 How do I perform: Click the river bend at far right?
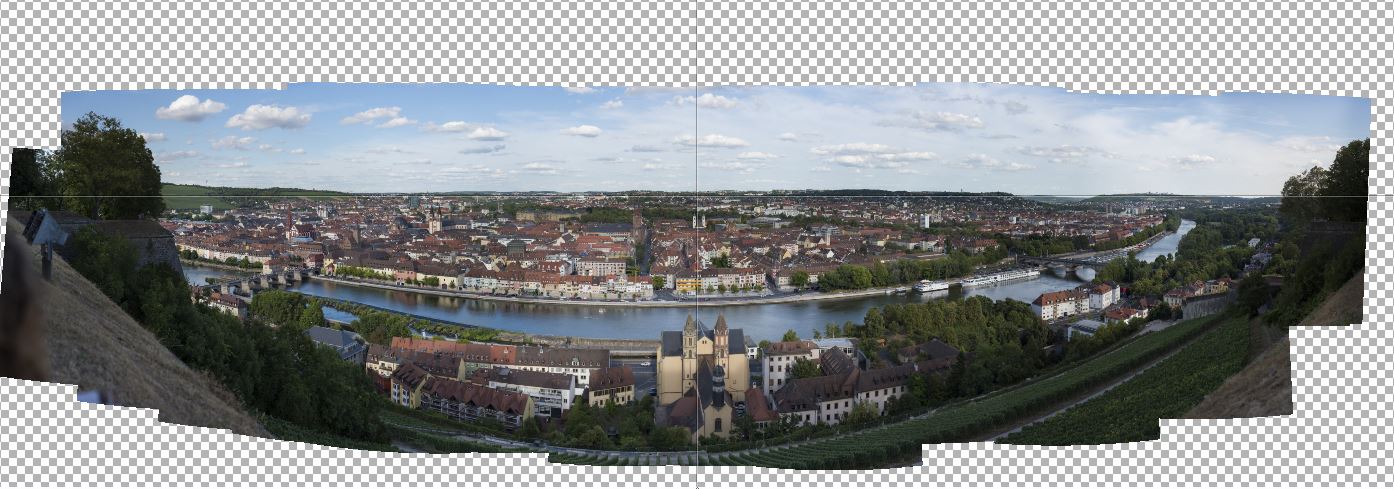click(1172, 240)
